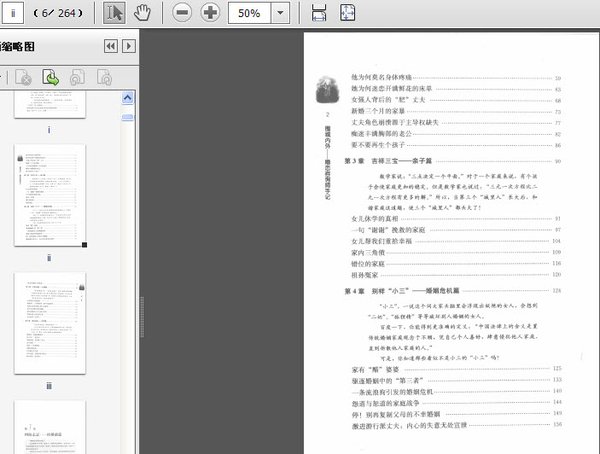Collapse the thumbnails panel with double arrow

point(111,47)
